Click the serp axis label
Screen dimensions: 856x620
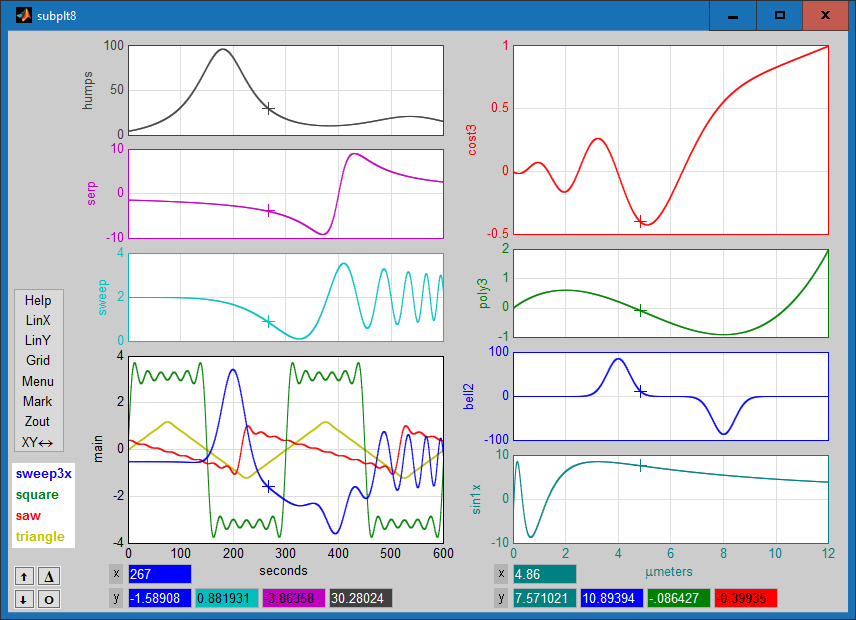91,194
